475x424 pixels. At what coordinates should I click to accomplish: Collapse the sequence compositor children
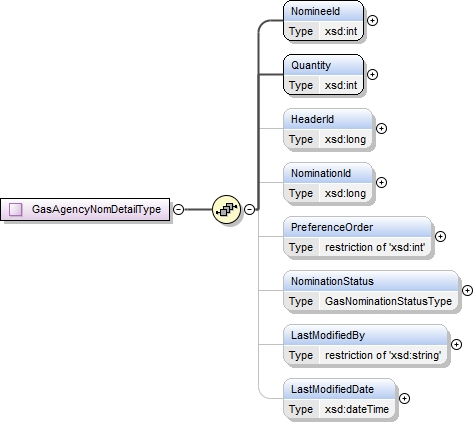[249, 209]
